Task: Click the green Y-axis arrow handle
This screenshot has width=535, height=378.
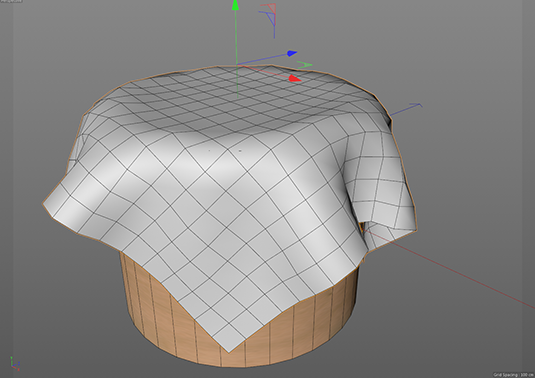Action: coord(235,5)
